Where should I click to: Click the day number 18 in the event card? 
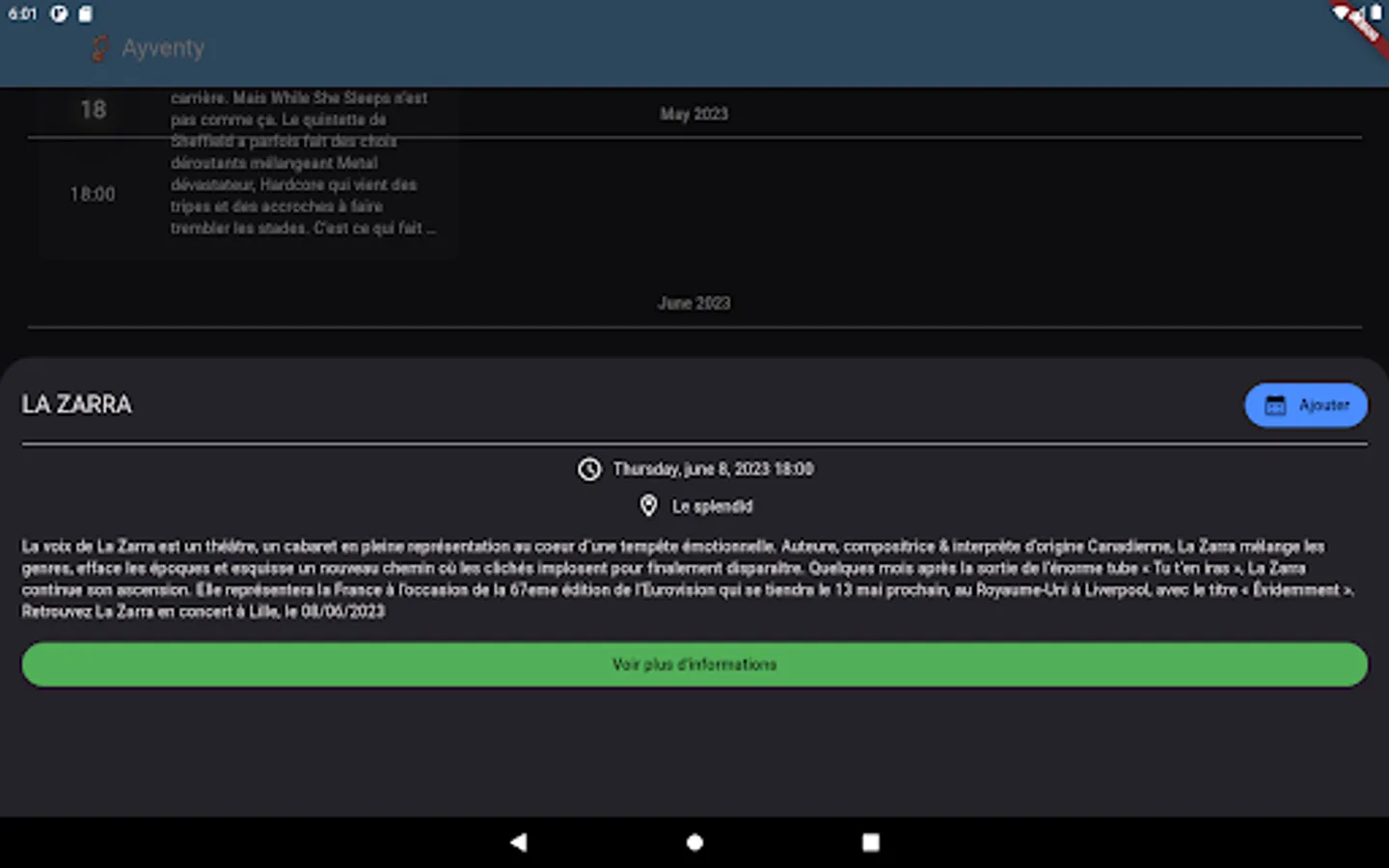94,110
